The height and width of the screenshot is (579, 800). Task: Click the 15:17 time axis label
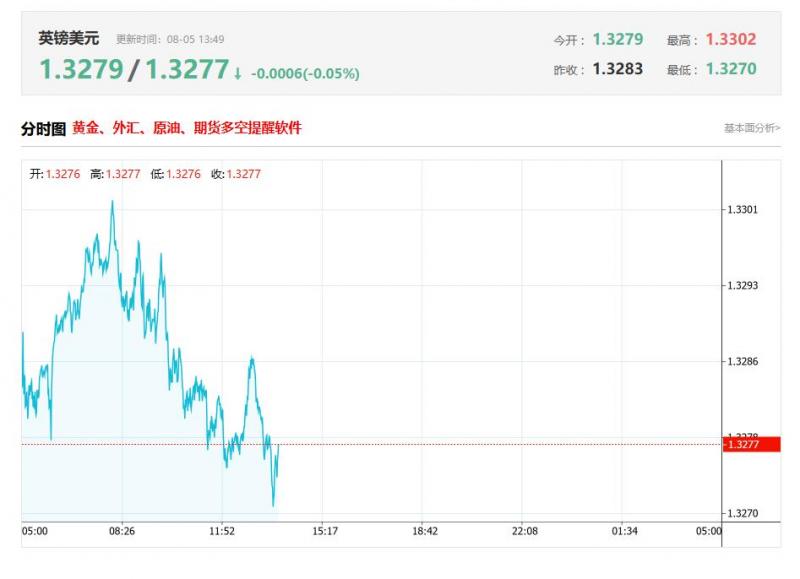click(325, 531)
